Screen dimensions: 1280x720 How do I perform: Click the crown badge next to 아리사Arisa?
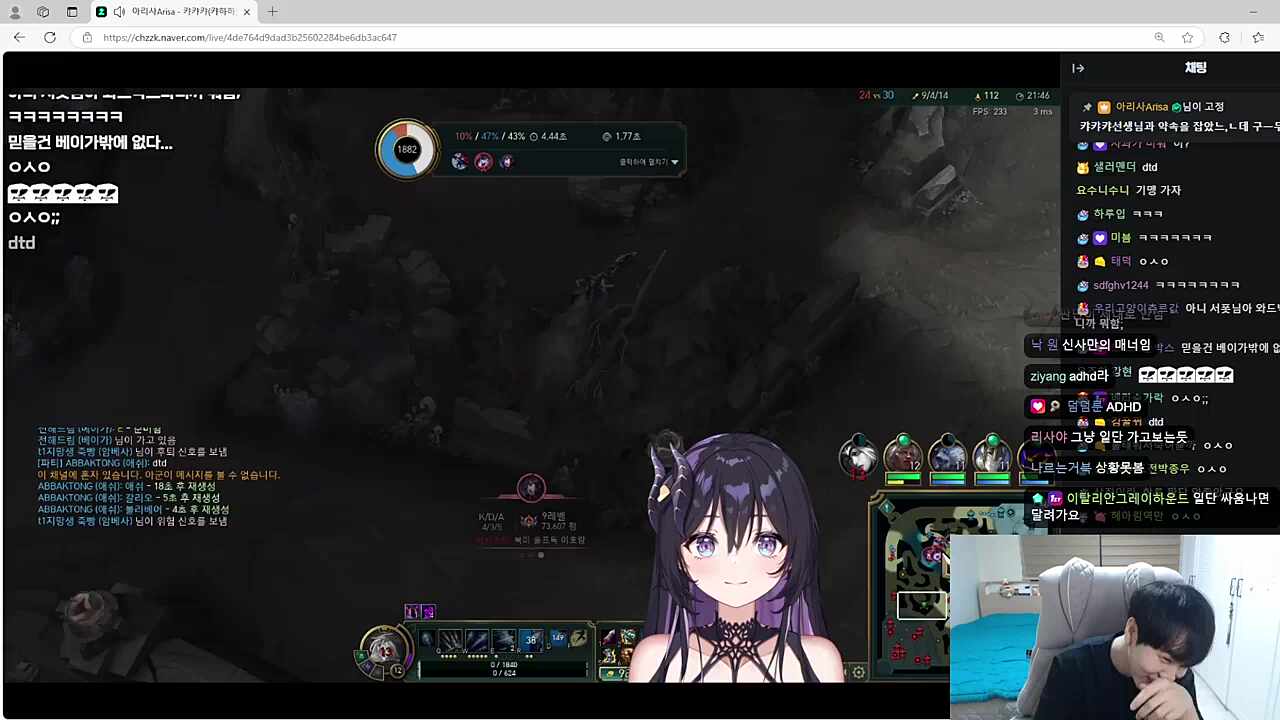(x=1104, y=107)
